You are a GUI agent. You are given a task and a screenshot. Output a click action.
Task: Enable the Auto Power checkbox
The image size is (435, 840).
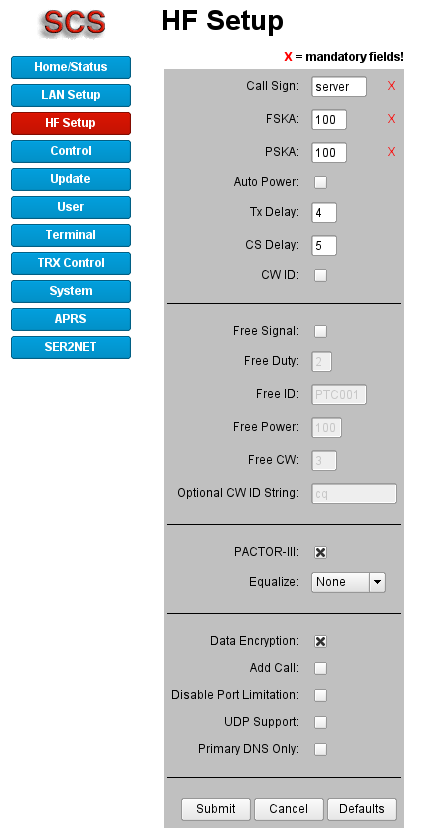coord(320,183)
